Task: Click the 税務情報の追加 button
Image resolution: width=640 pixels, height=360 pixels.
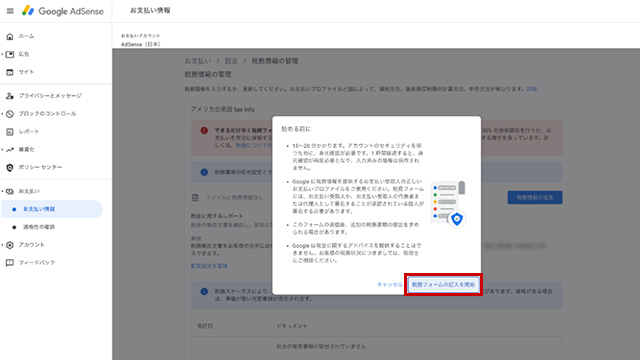Action: pyautogui.click(x=535, y=198)
